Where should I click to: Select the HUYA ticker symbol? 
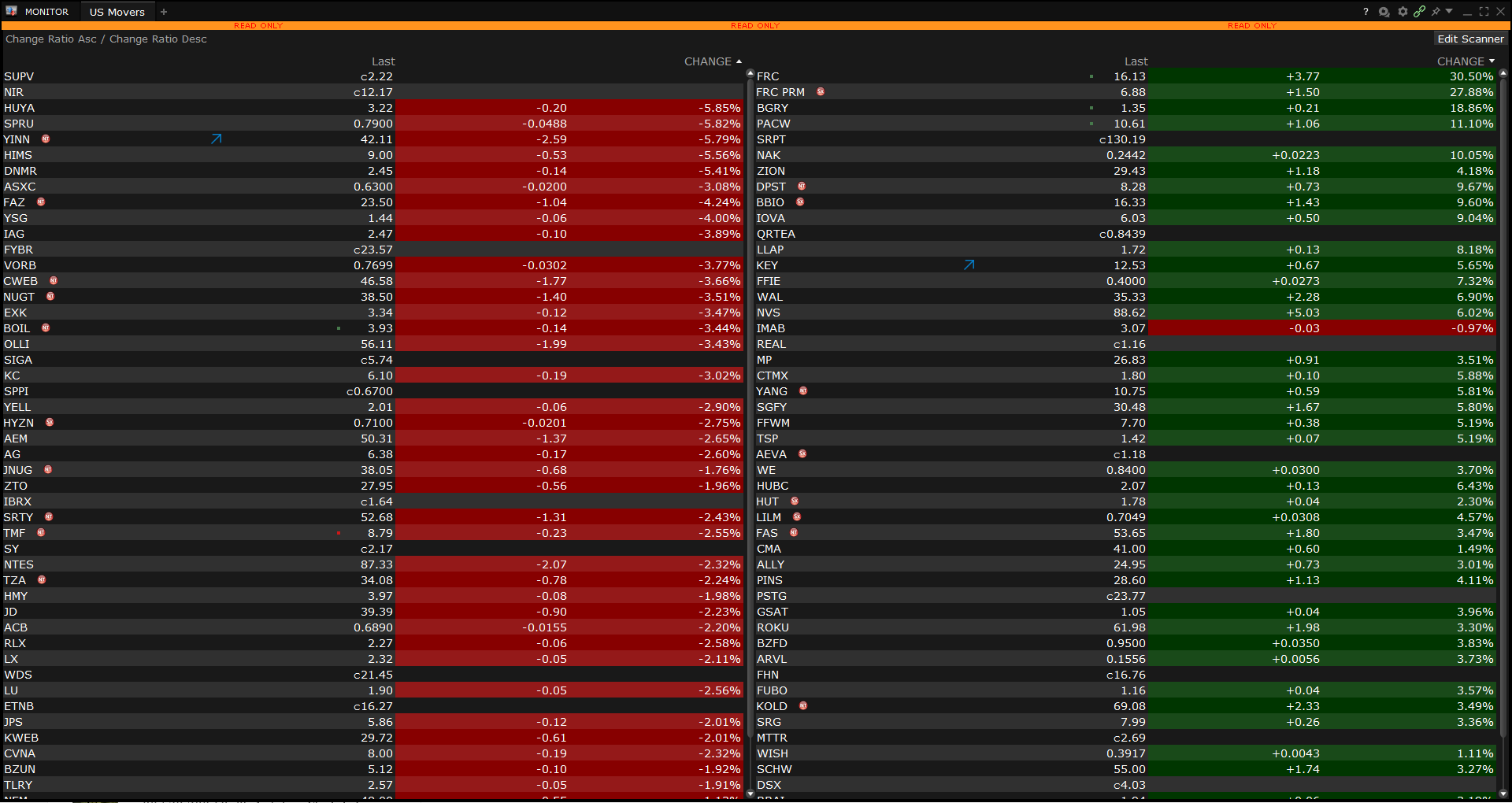[x=20, y=108]
